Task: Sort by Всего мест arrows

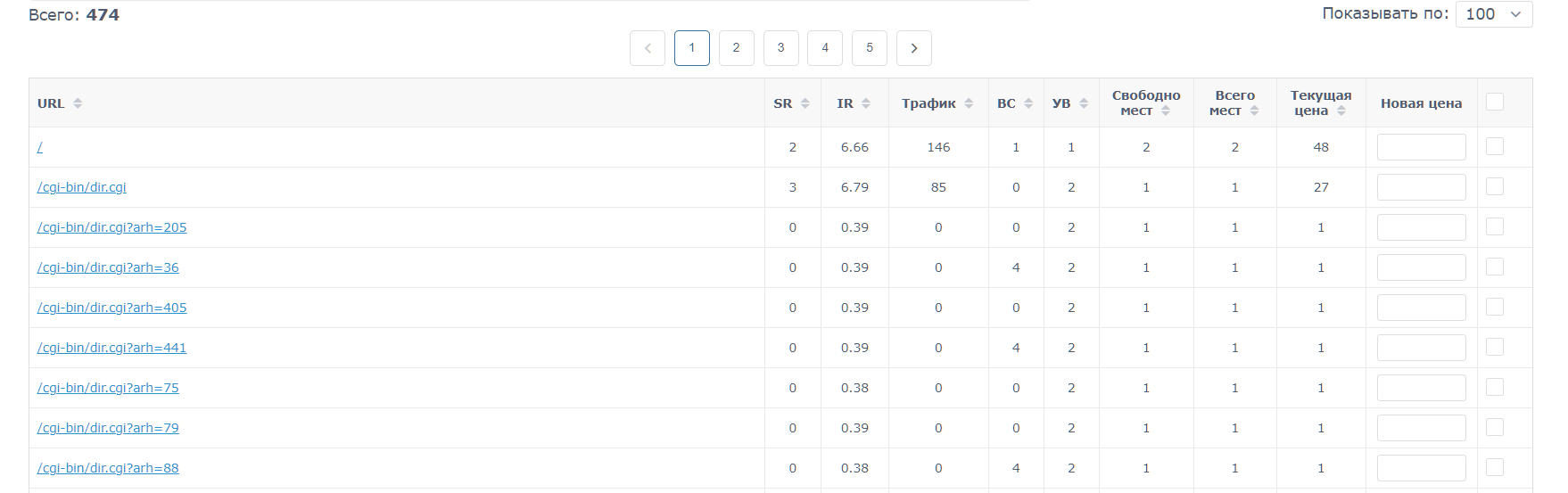Action: [x=1254, y=111]
